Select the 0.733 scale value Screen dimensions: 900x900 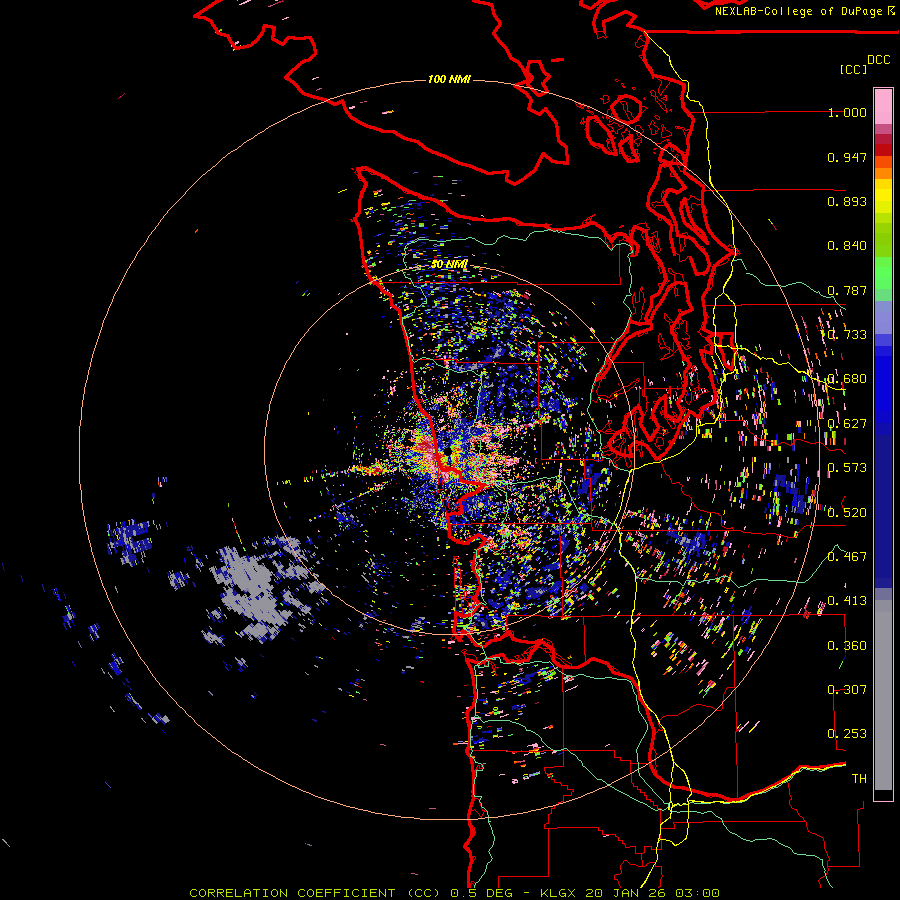click(847, 335)
